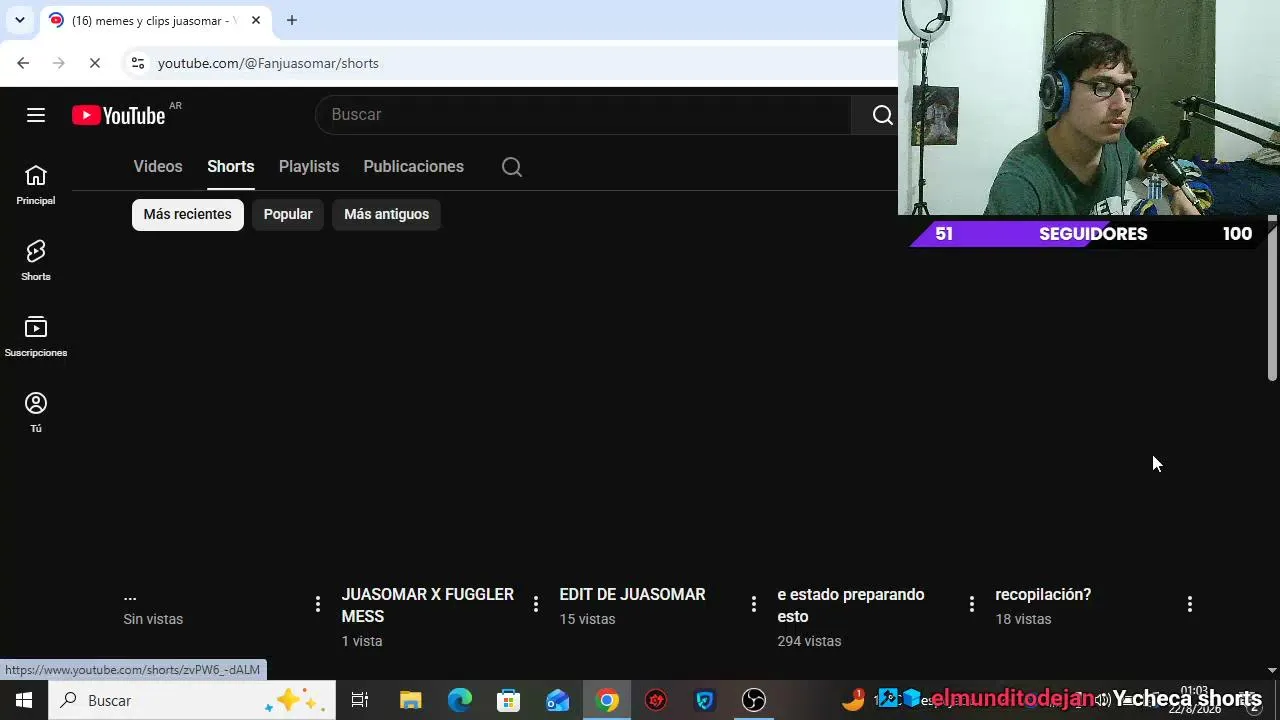Screen dimensions: 1280x720
Task: Open the Tú section in the sidebar
Action: 36,413
